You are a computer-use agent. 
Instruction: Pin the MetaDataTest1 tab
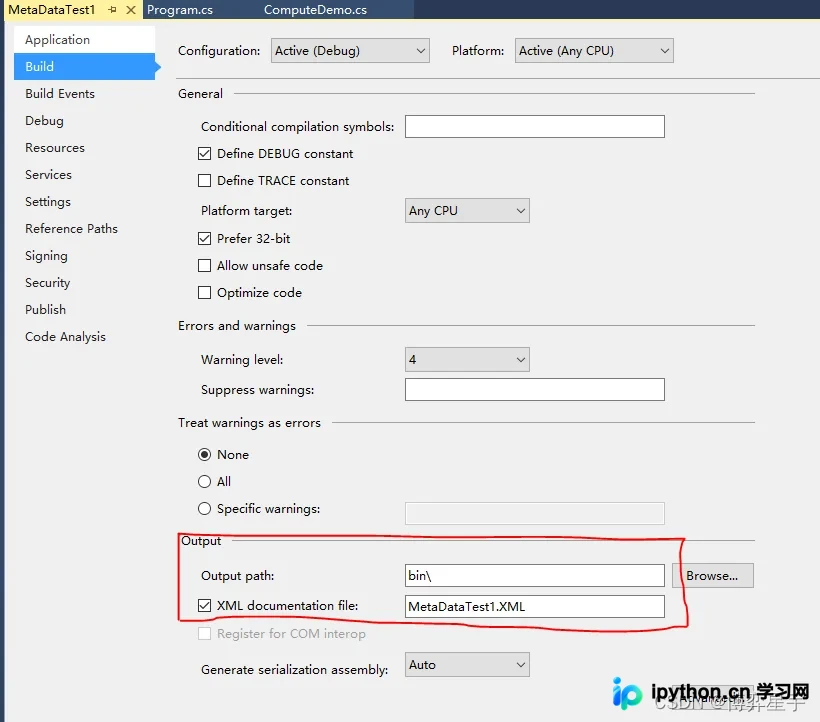click(112, 9)
